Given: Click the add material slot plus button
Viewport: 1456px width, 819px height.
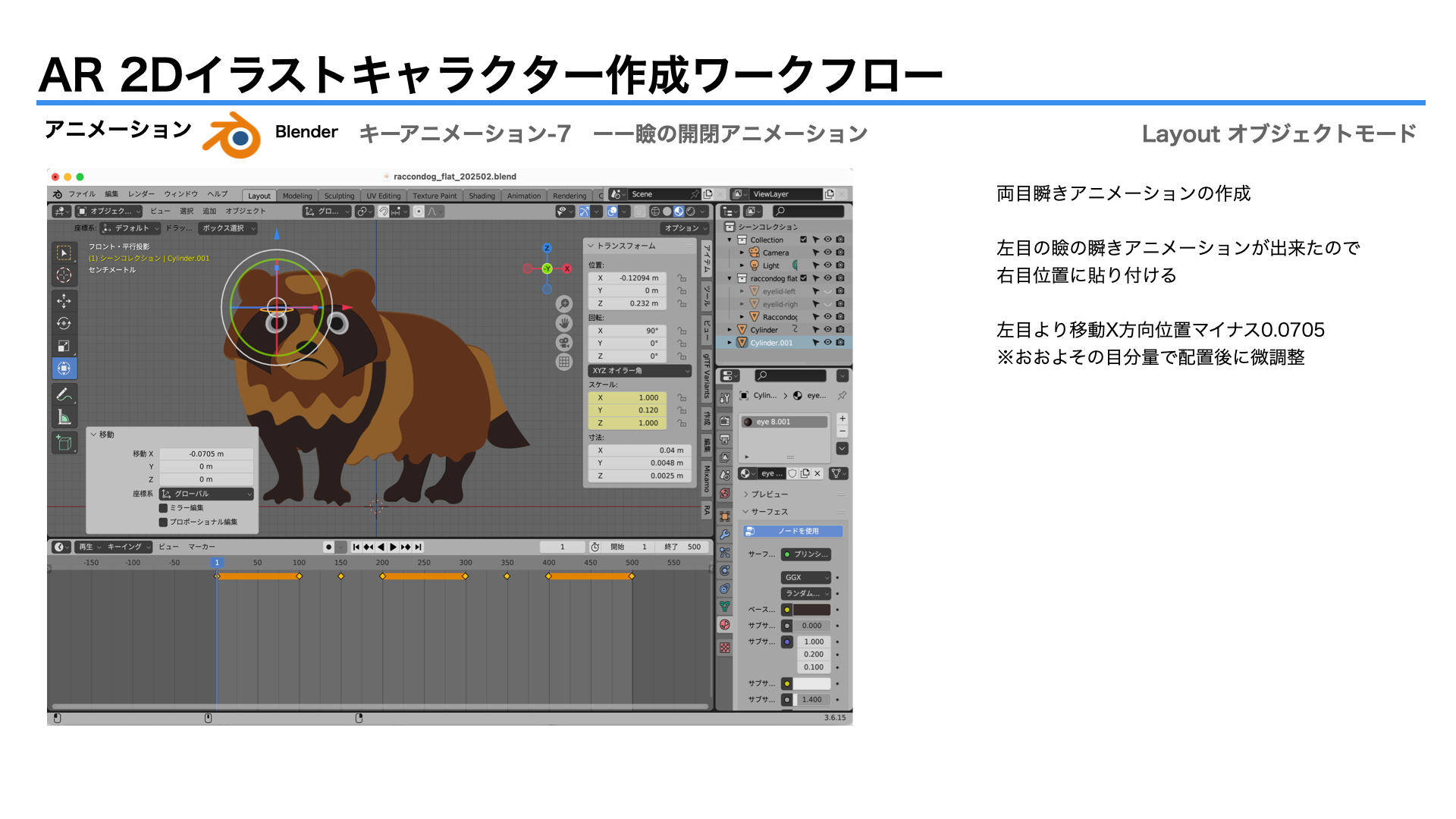Looking at the screenshot, I should point(842,419).
